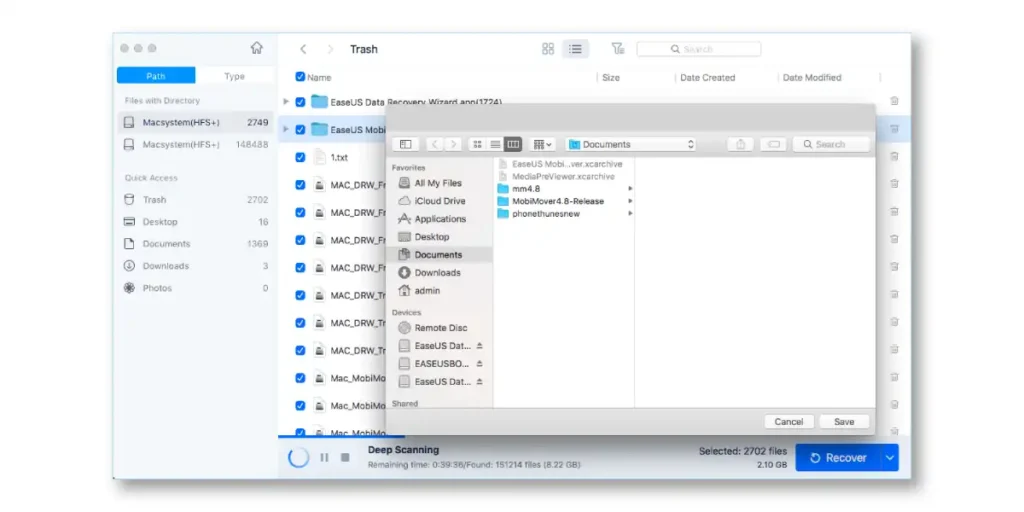Toggle the save dialog sidebar visibility
Image resolution: width=1024 pixels, height=512 pixels.
click(406, 144)
